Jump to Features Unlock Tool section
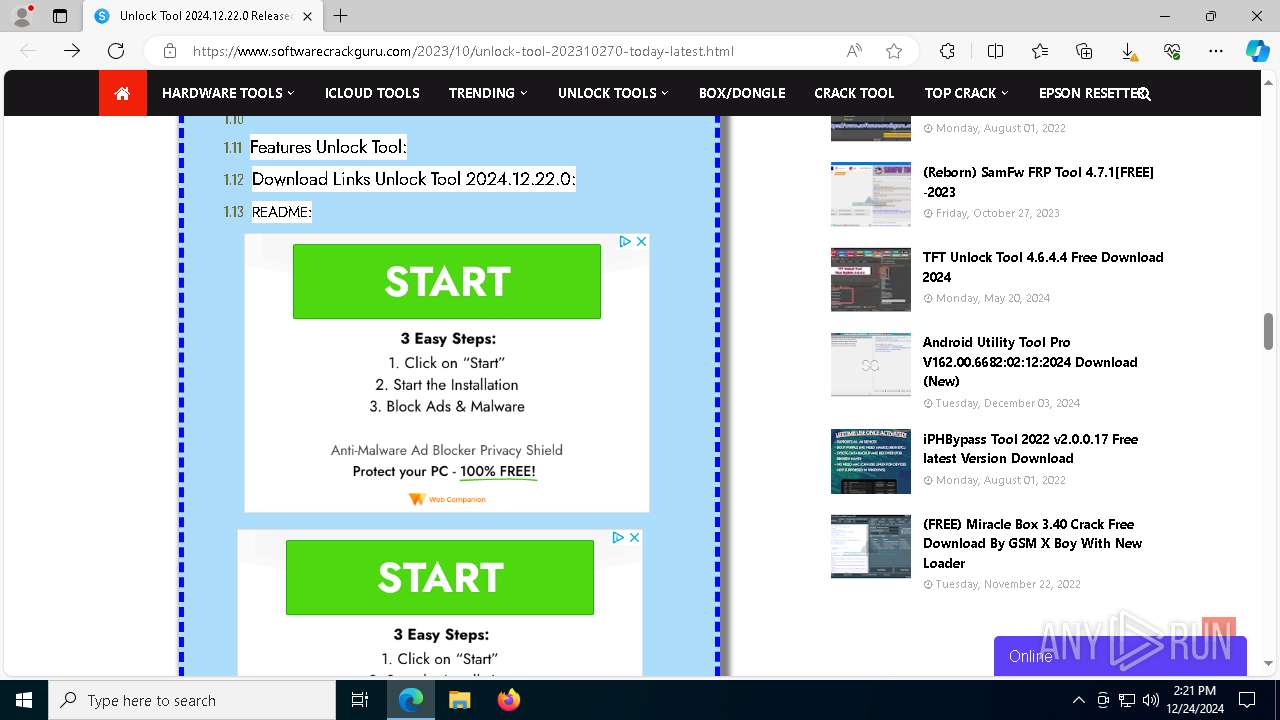1280x720 pixels. coord(328,147)
